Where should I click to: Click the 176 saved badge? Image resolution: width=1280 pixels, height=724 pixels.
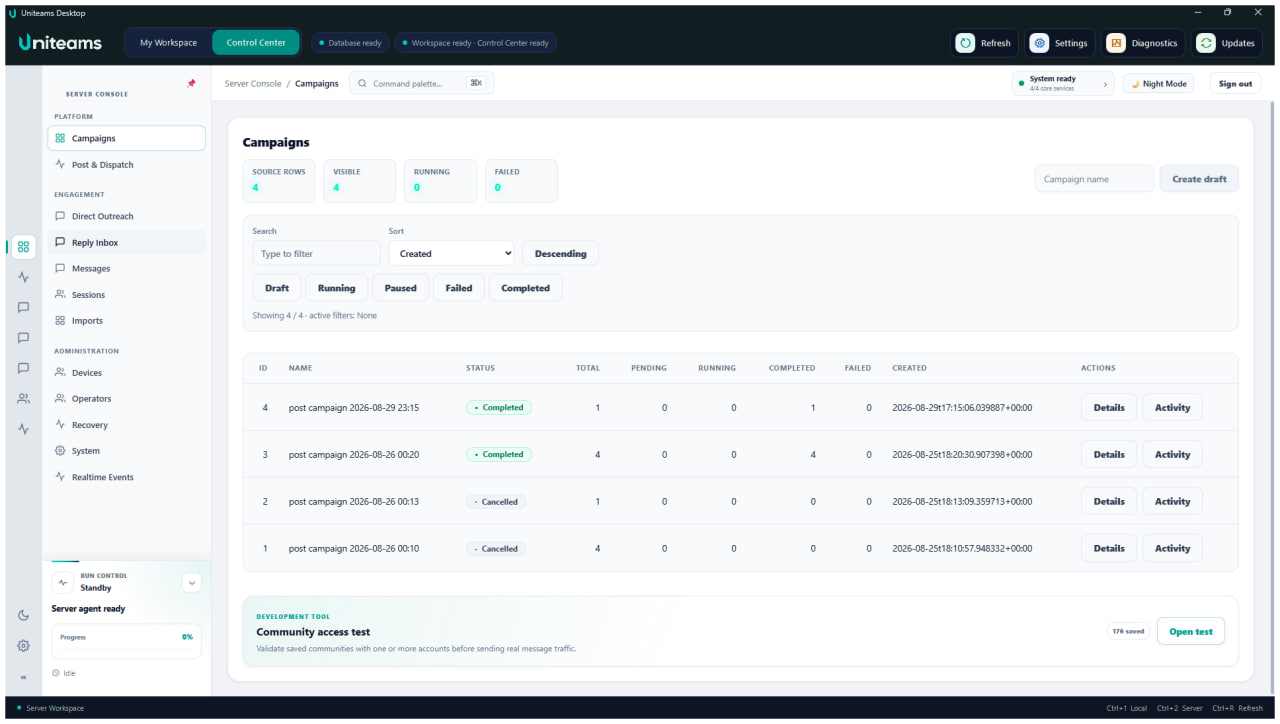pos(1128,632)
